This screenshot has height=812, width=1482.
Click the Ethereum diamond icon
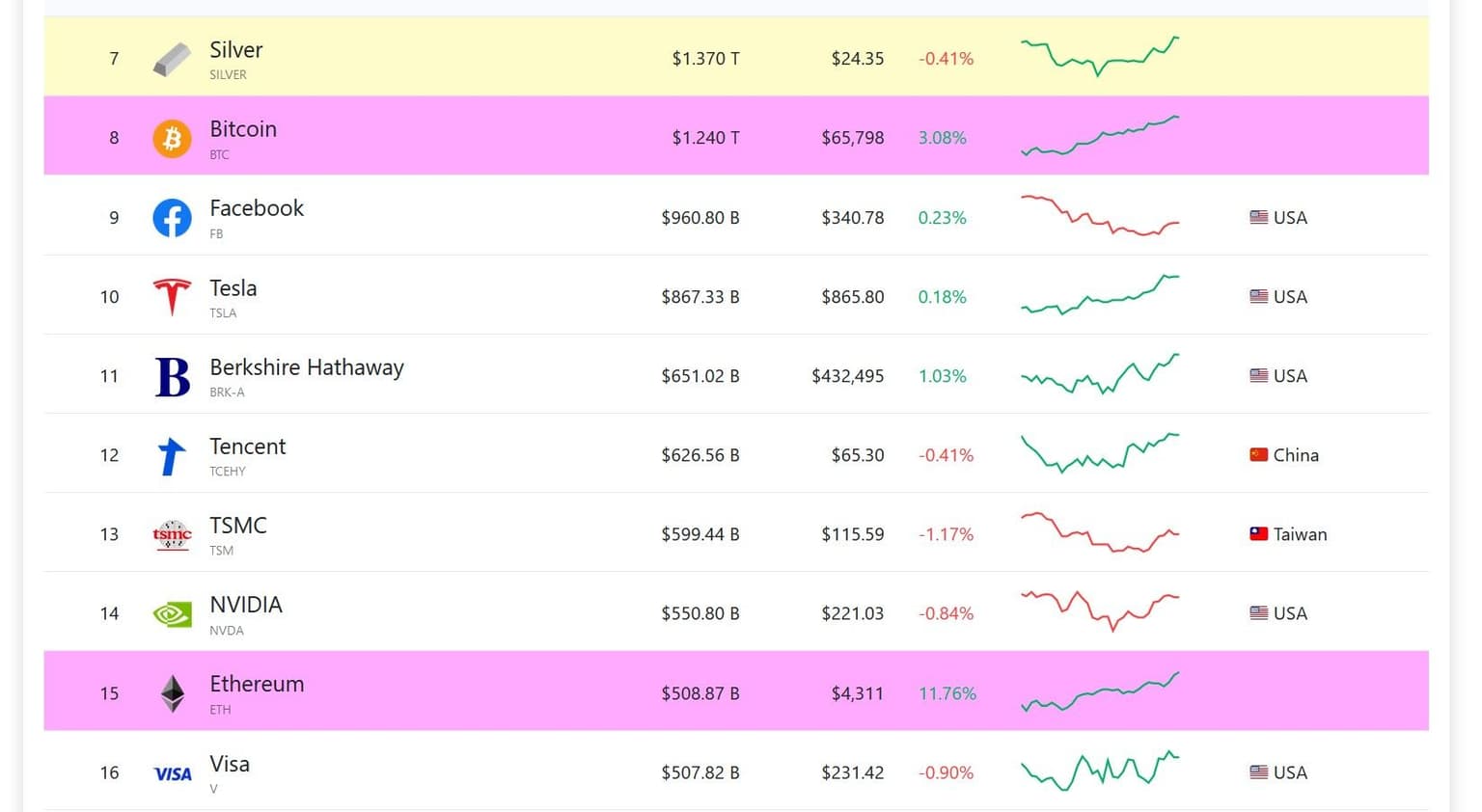point(172,693)
